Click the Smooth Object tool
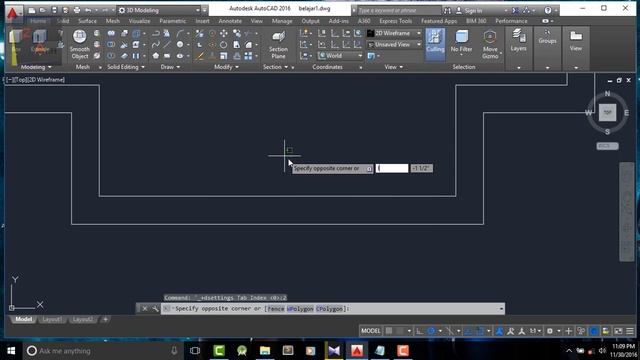 (80, 44)
